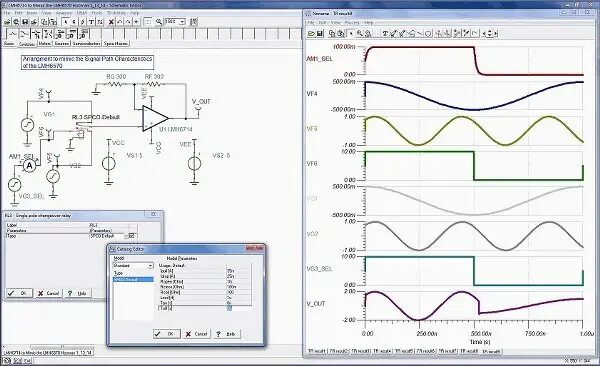
Task: Click Cancel in the Catalog Editor dialog
Action: (x=196, y=334)
